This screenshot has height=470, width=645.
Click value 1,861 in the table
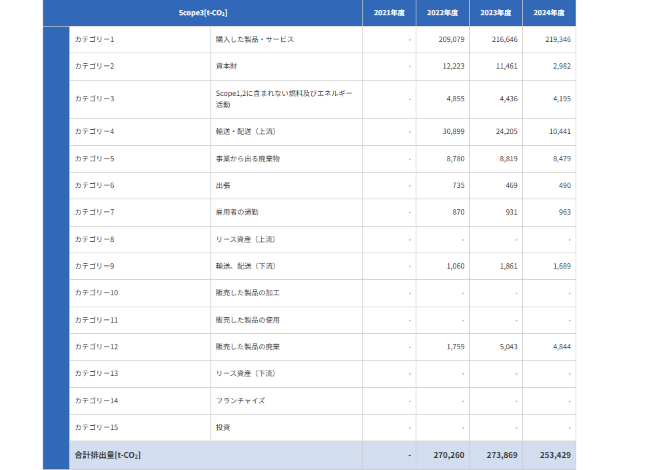508,266
